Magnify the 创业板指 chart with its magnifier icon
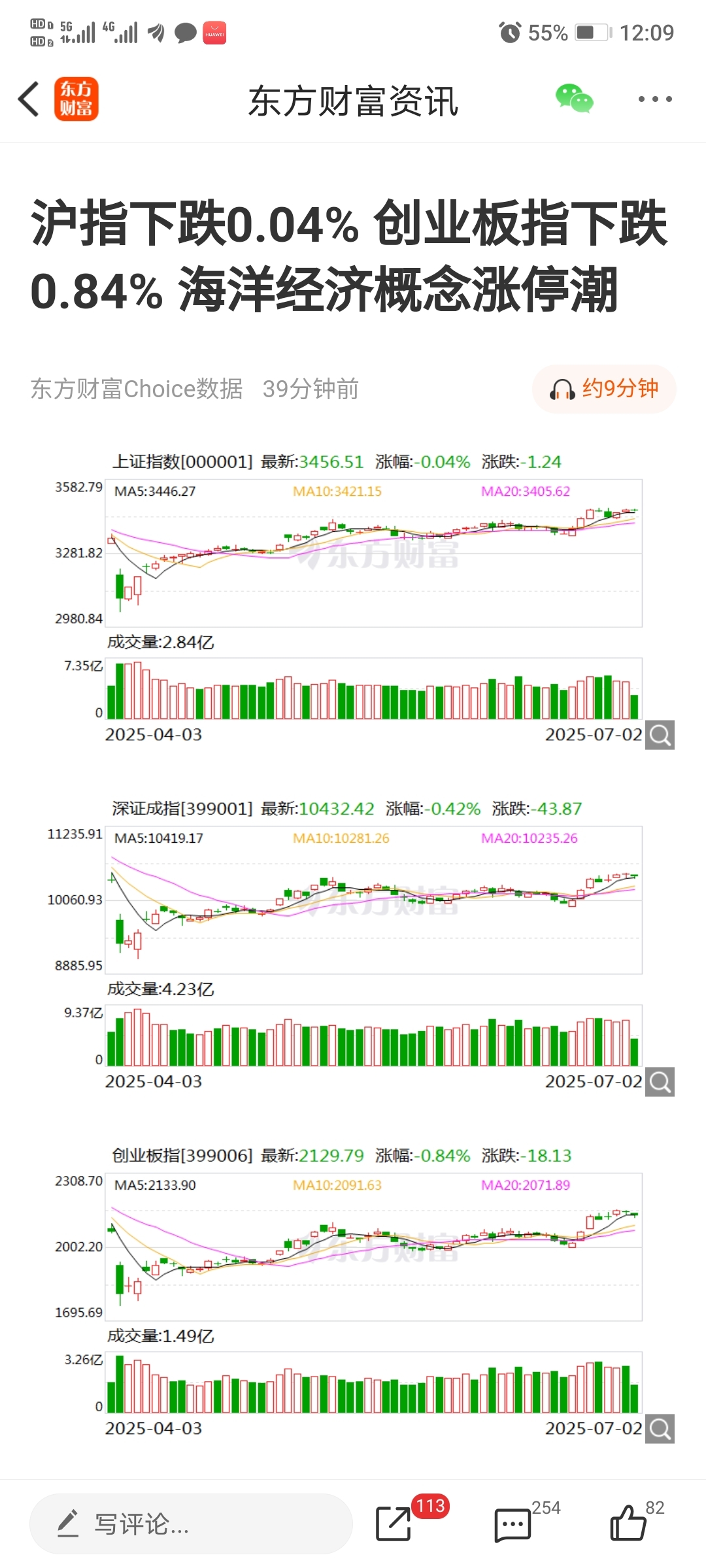 (x=660, y=1429)
